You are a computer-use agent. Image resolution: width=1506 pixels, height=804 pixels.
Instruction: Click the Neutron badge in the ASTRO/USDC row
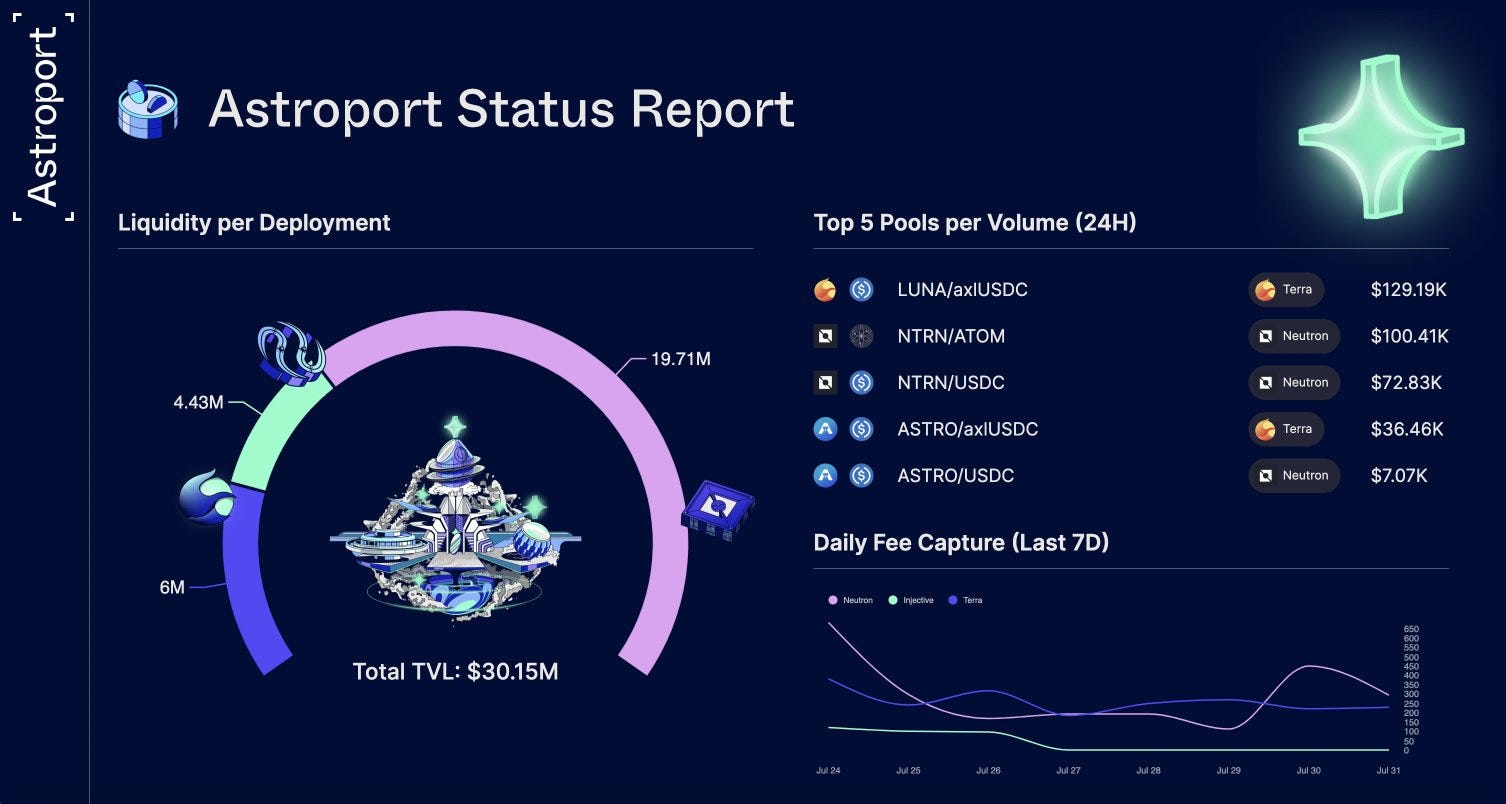[x=1294, y=475]
